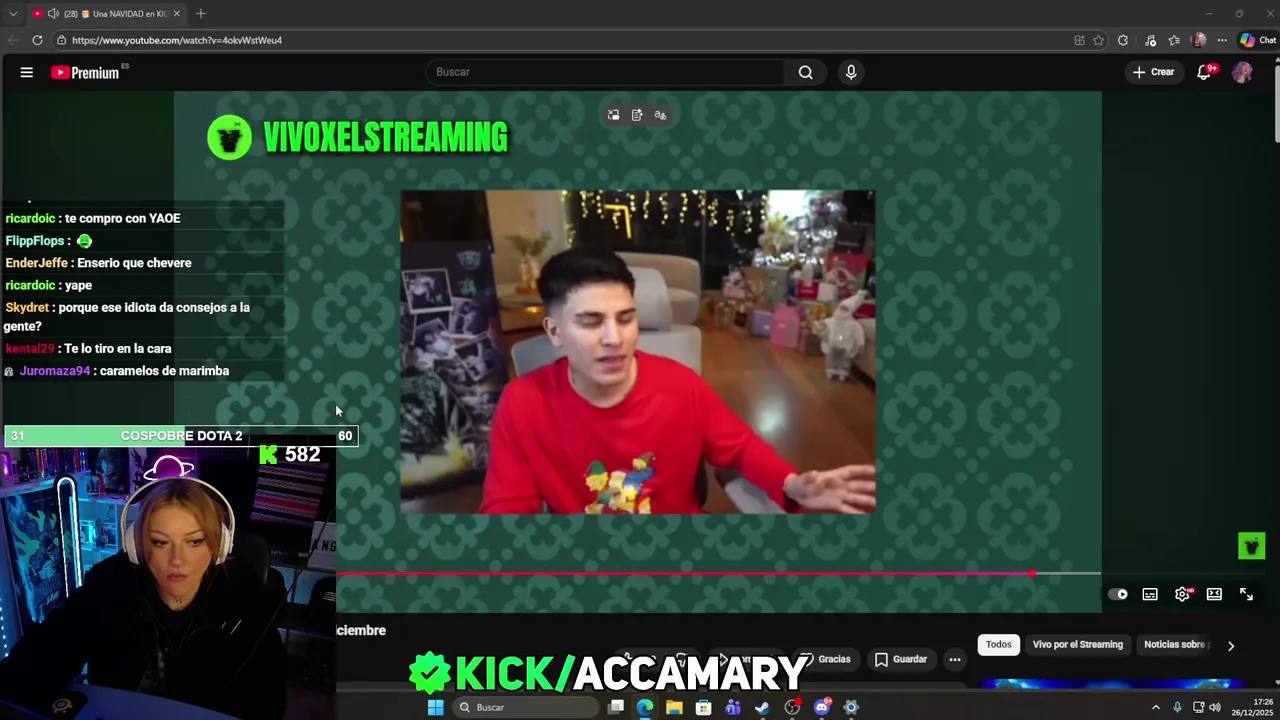
Task: Select the 'Todos' filter chip
Action: point(999,644)
